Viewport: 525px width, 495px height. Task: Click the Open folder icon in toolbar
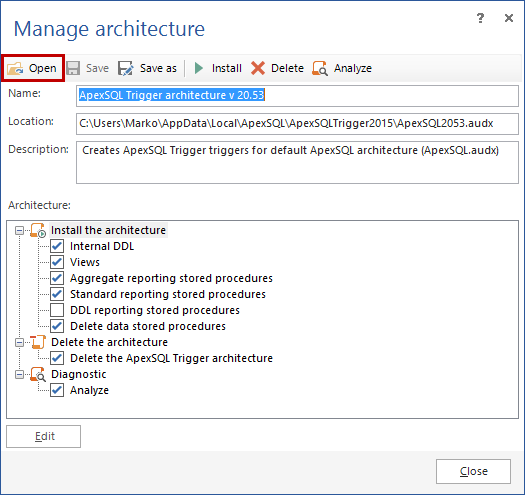15,68
